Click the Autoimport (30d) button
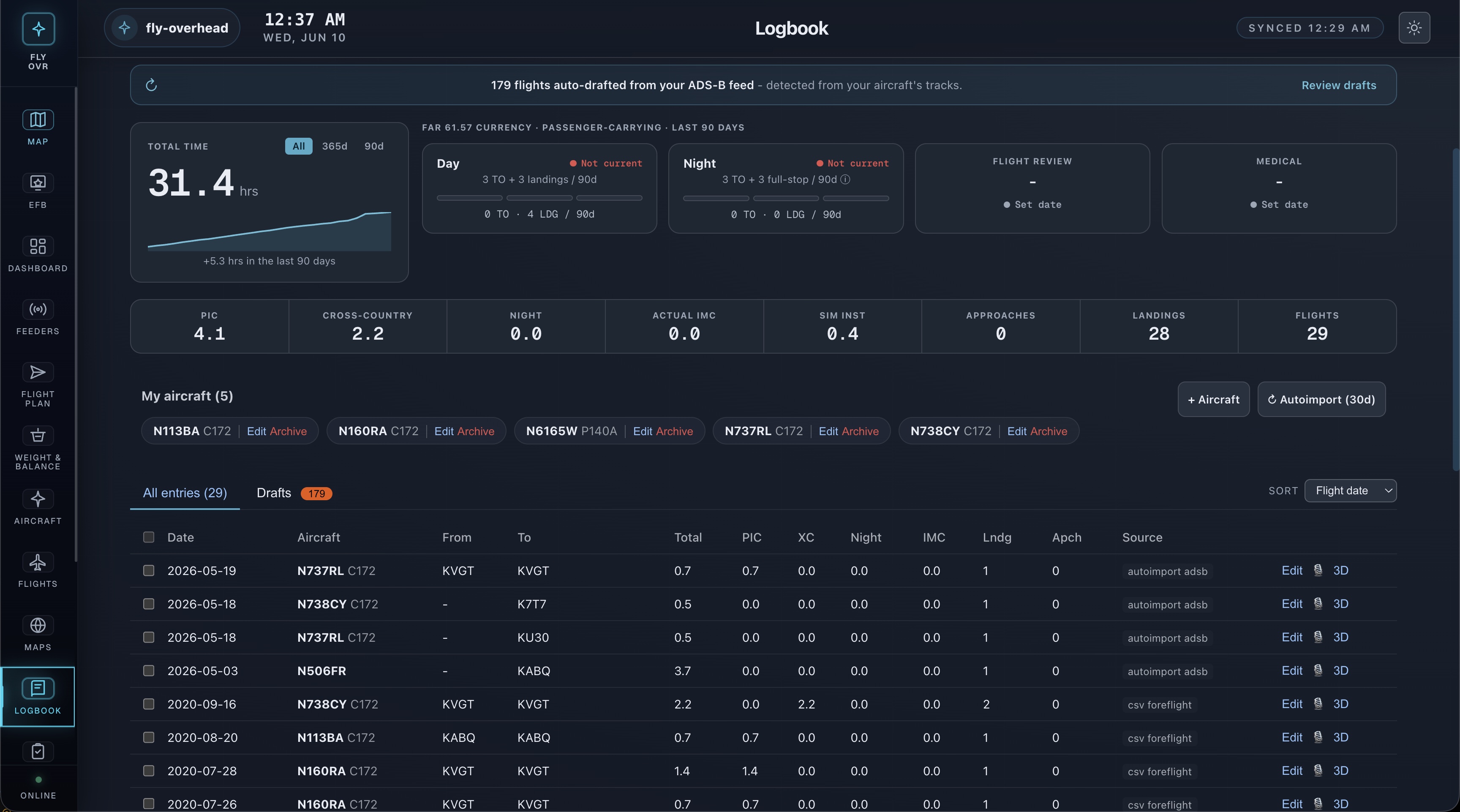 (1322, 400)
